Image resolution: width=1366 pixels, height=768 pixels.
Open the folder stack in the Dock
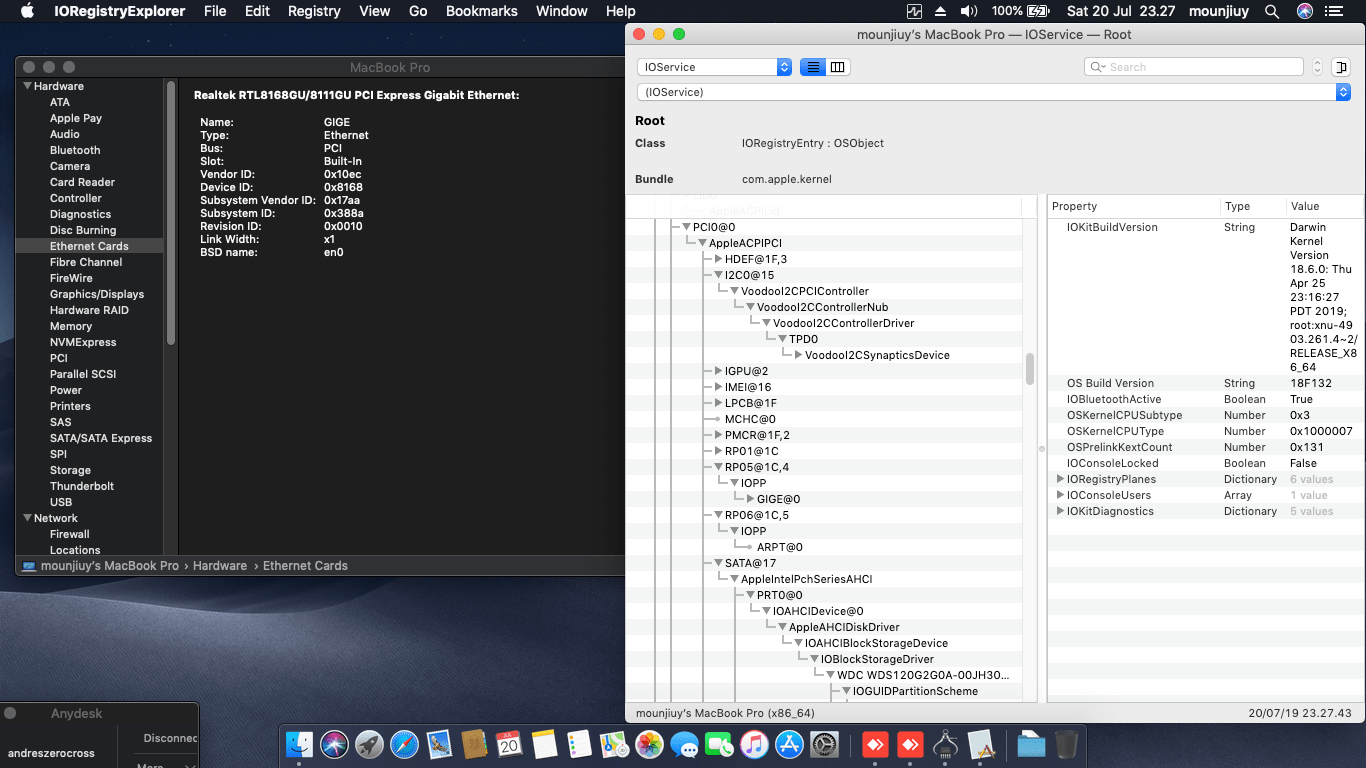coord(1031,744)
